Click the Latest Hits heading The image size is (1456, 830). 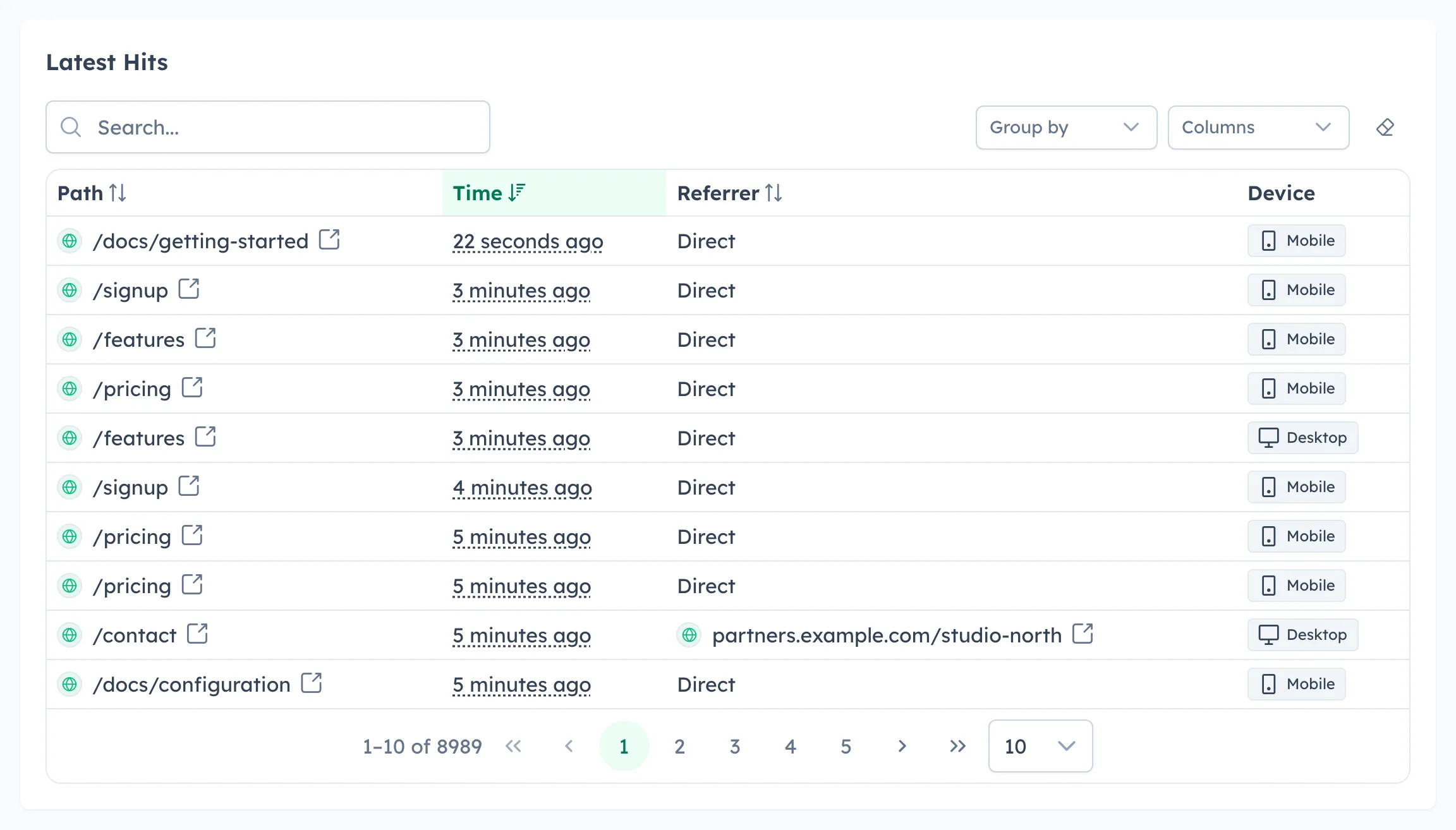coord(107,62)
